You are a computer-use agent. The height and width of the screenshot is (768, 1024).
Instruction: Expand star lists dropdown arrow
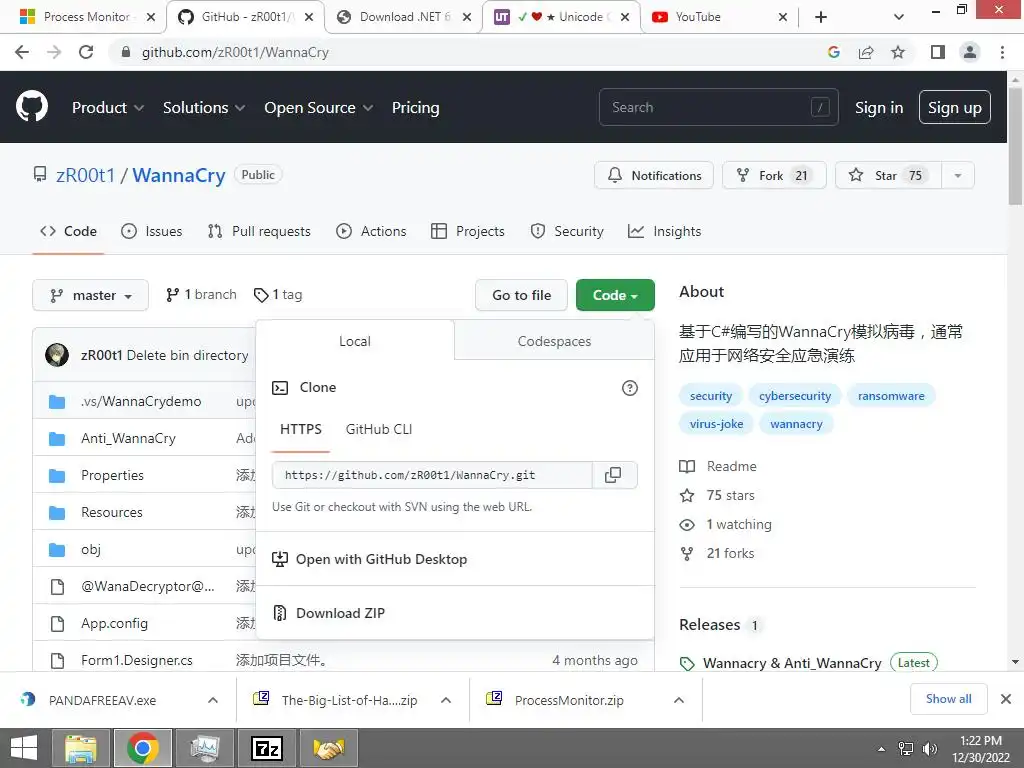(958, 176)
